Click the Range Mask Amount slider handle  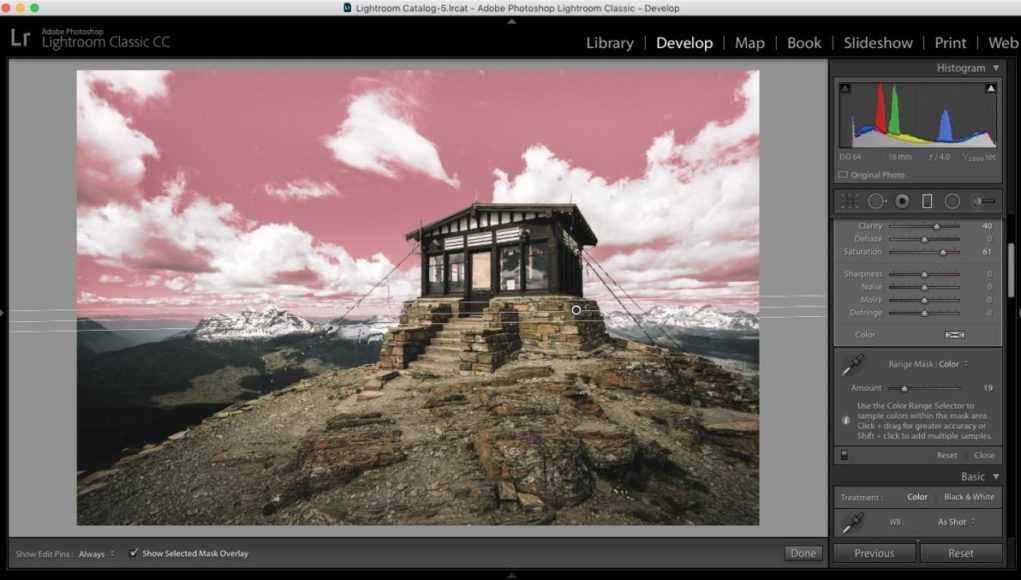tap(904, 389)
